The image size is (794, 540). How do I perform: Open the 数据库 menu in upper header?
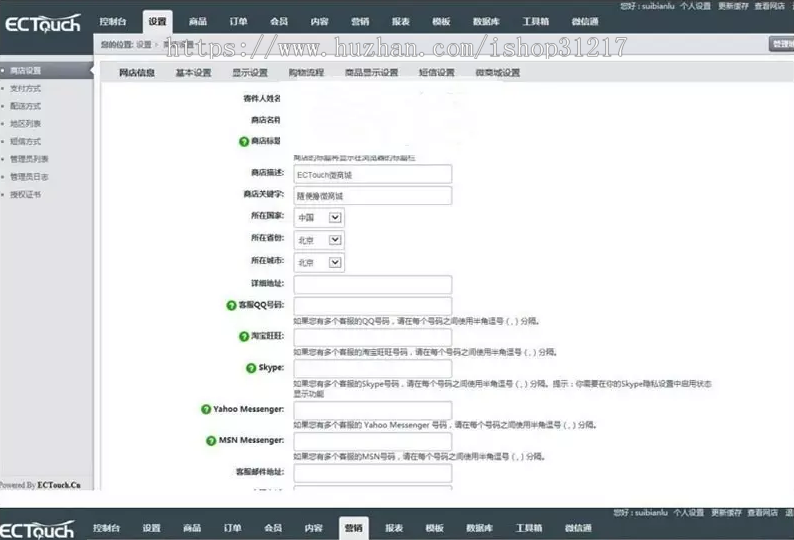486,22
